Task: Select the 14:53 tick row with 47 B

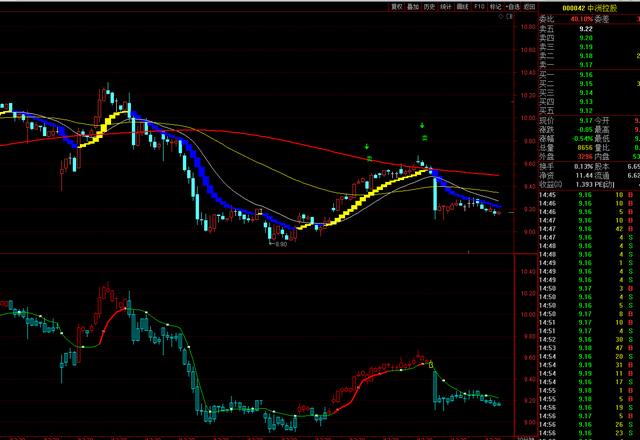Action: [588, 348]
